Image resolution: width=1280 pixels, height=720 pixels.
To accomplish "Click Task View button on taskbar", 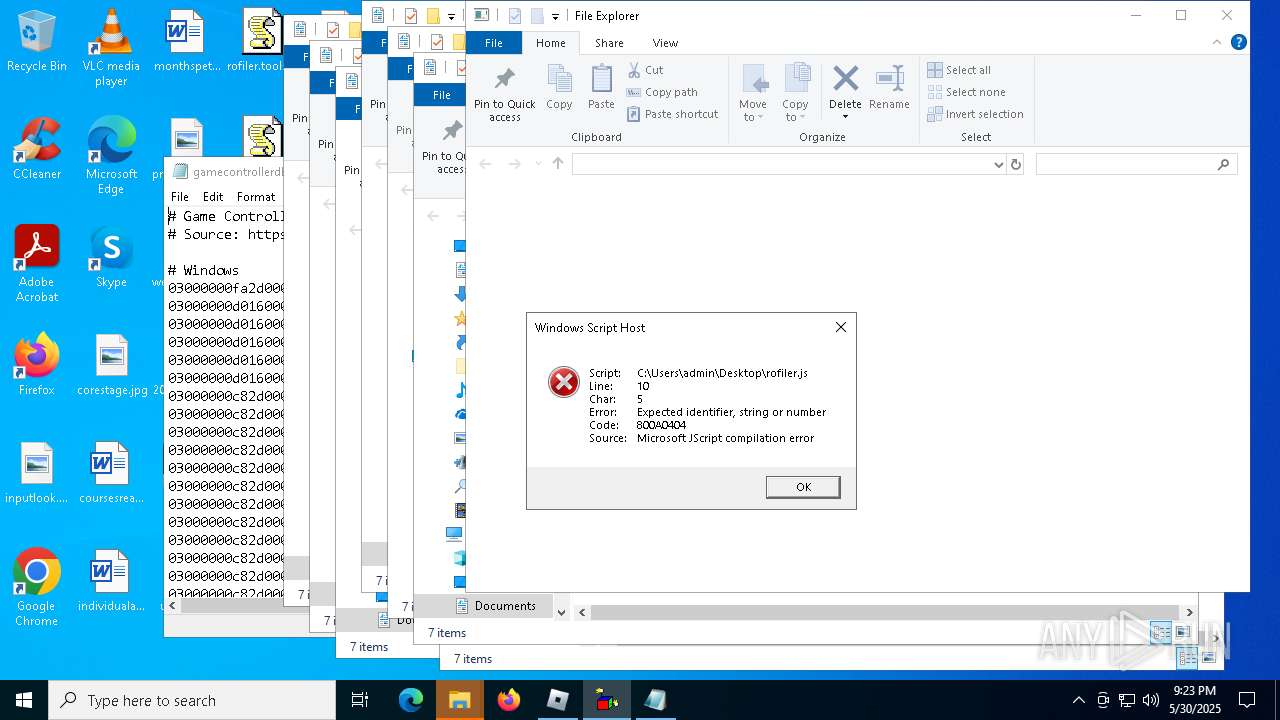I will (360, 700).
